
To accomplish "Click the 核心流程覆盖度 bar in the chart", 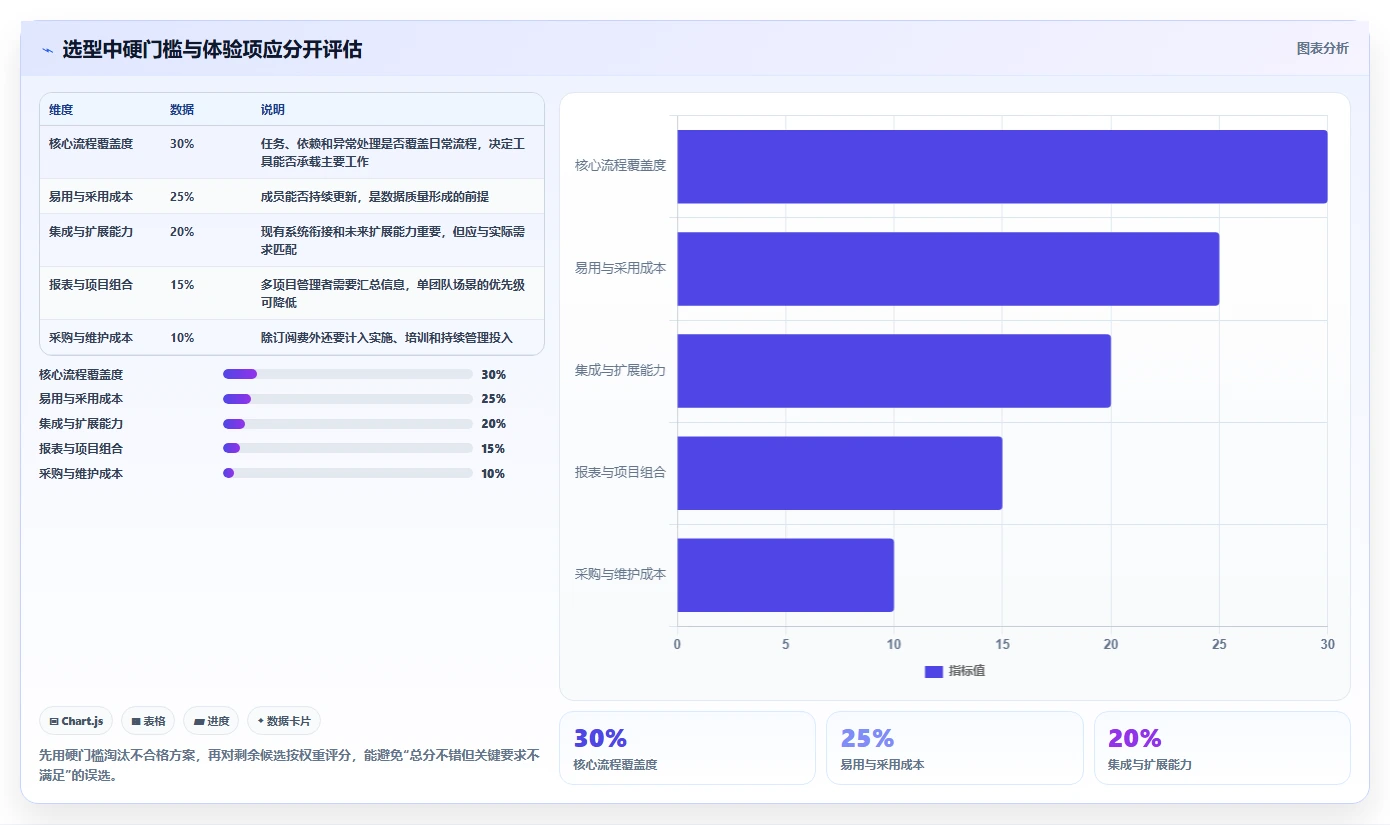I will coord(1002,166).
